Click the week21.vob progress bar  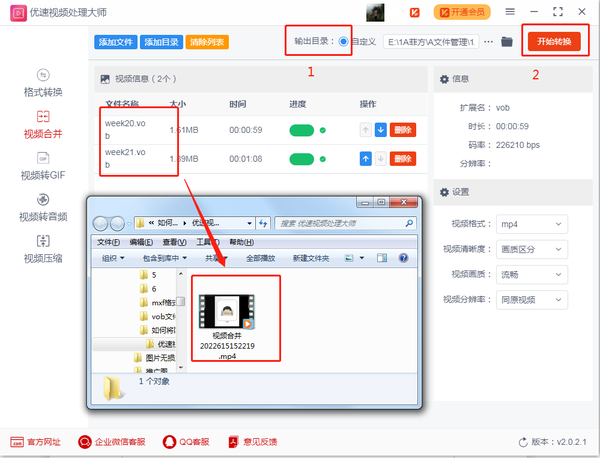tap(302, 159)
